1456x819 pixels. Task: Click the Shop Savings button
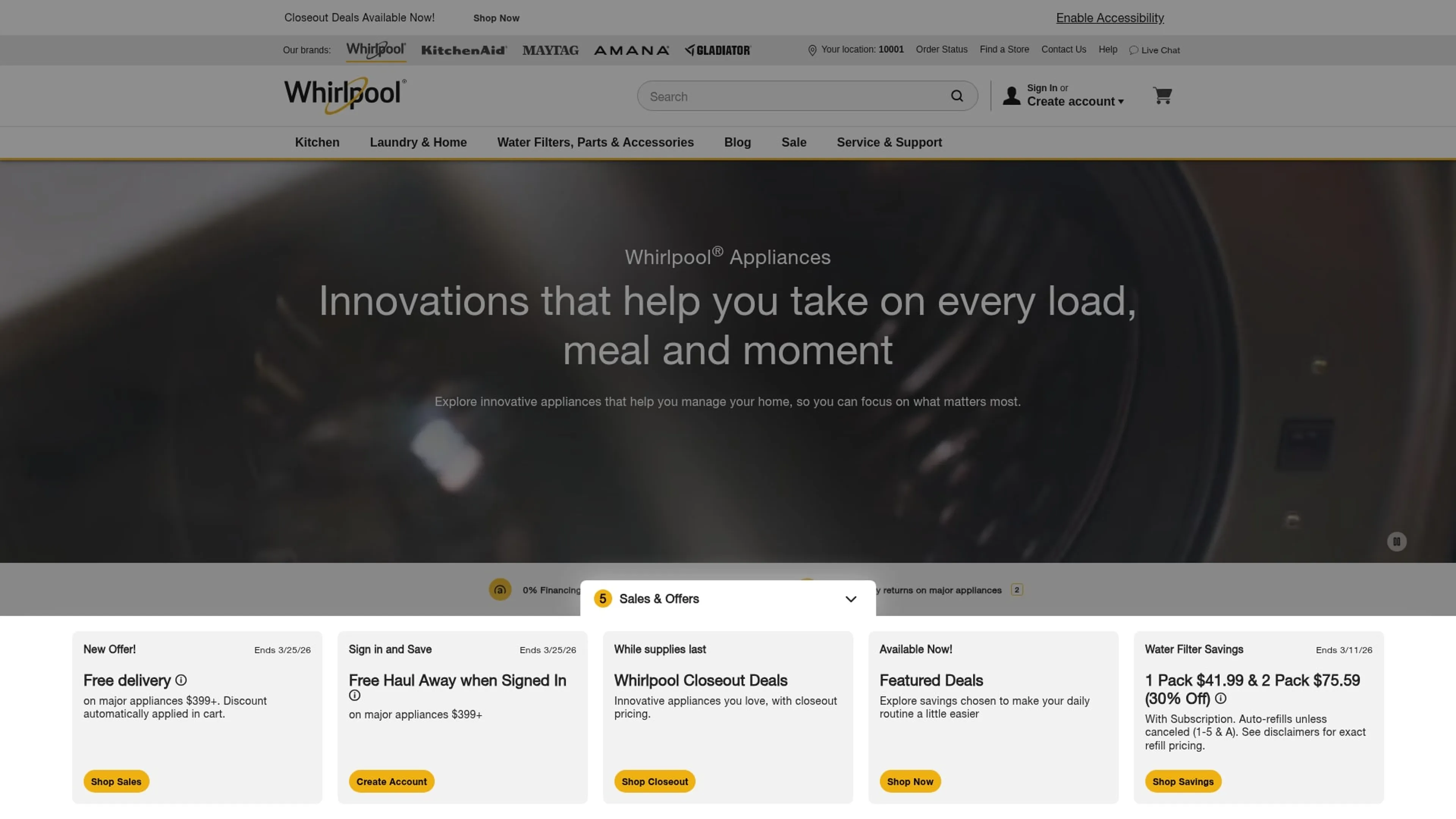click(x=1183, y=781)
